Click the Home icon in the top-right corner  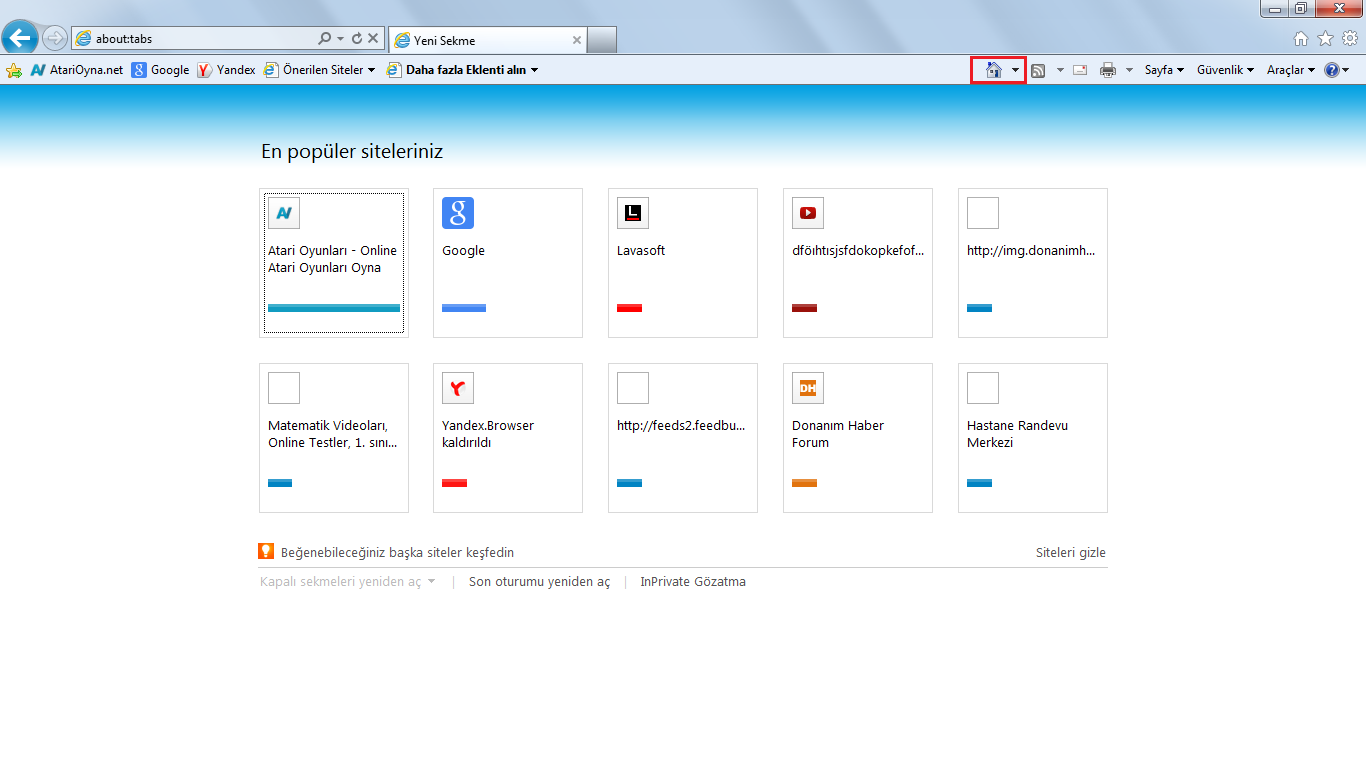pyautogui.click(x=1301, y=38)
